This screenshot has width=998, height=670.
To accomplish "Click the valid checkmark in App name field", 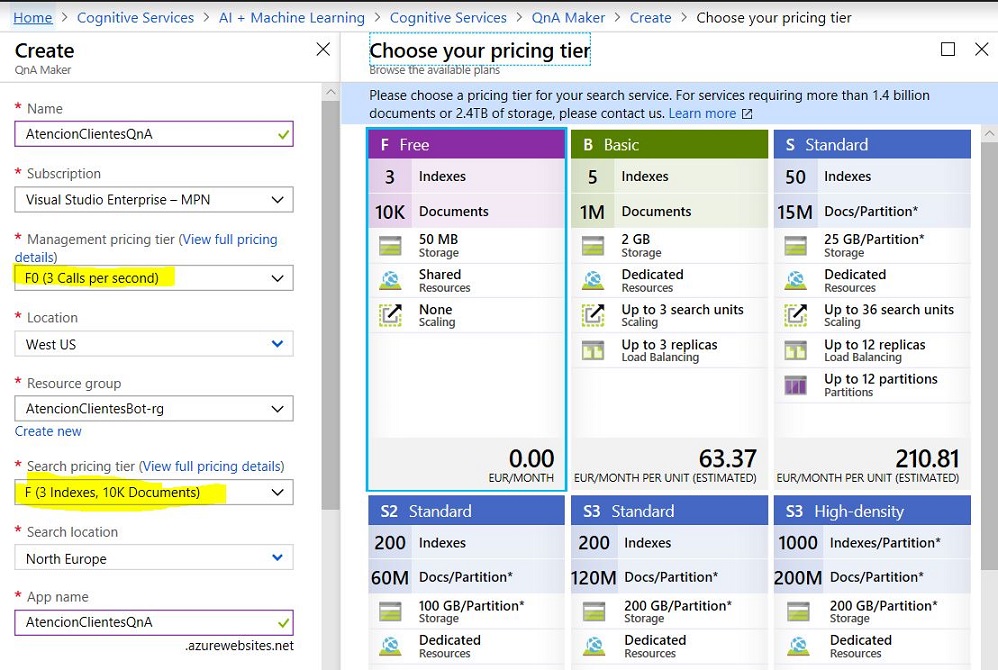I will [283, 623].
